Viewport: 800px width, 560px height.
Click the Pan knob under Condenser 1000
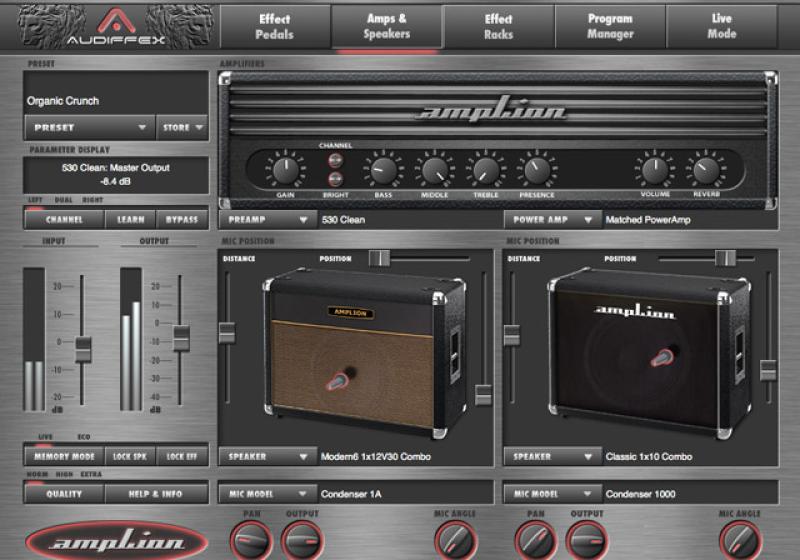tap(536, 540)
